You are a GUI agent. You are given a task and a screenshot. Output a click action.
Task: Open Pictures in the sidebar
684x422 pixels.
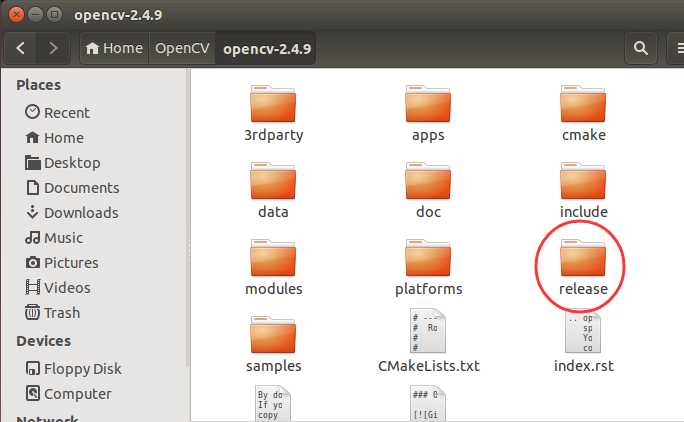click(62, 263)
